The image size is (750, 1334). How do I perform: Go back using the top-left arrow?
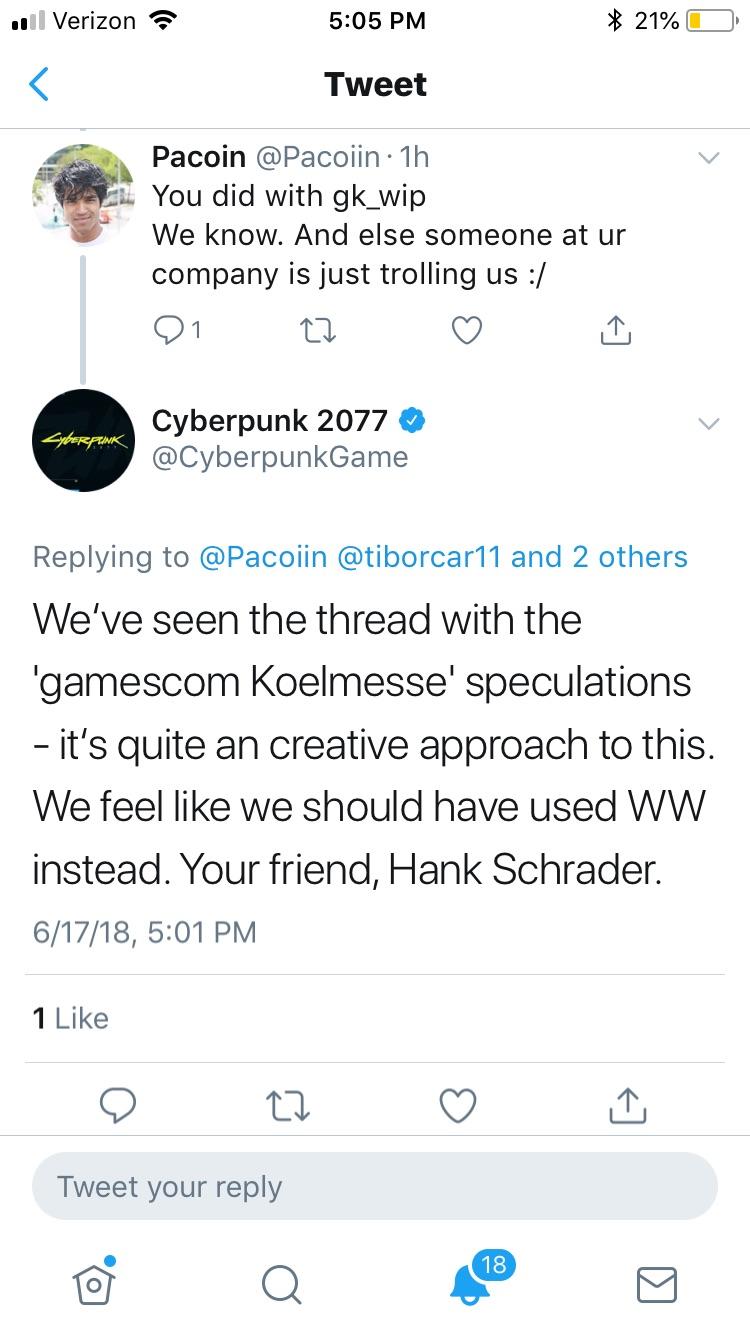pos(38,84)
